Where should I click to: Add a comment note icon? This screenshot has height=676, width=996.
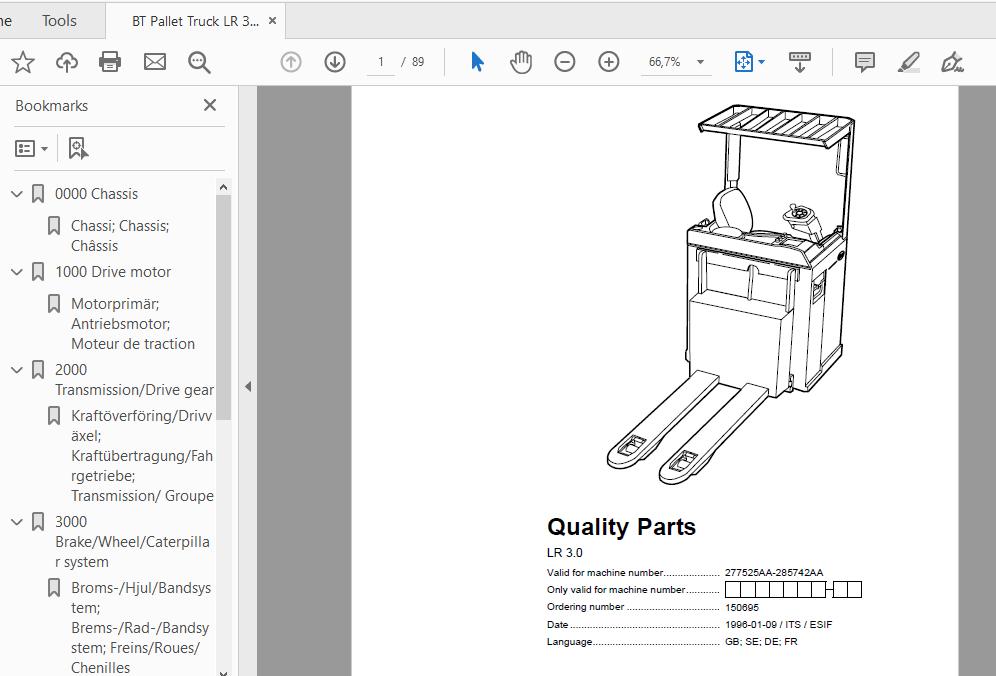(x=865, y=62)
